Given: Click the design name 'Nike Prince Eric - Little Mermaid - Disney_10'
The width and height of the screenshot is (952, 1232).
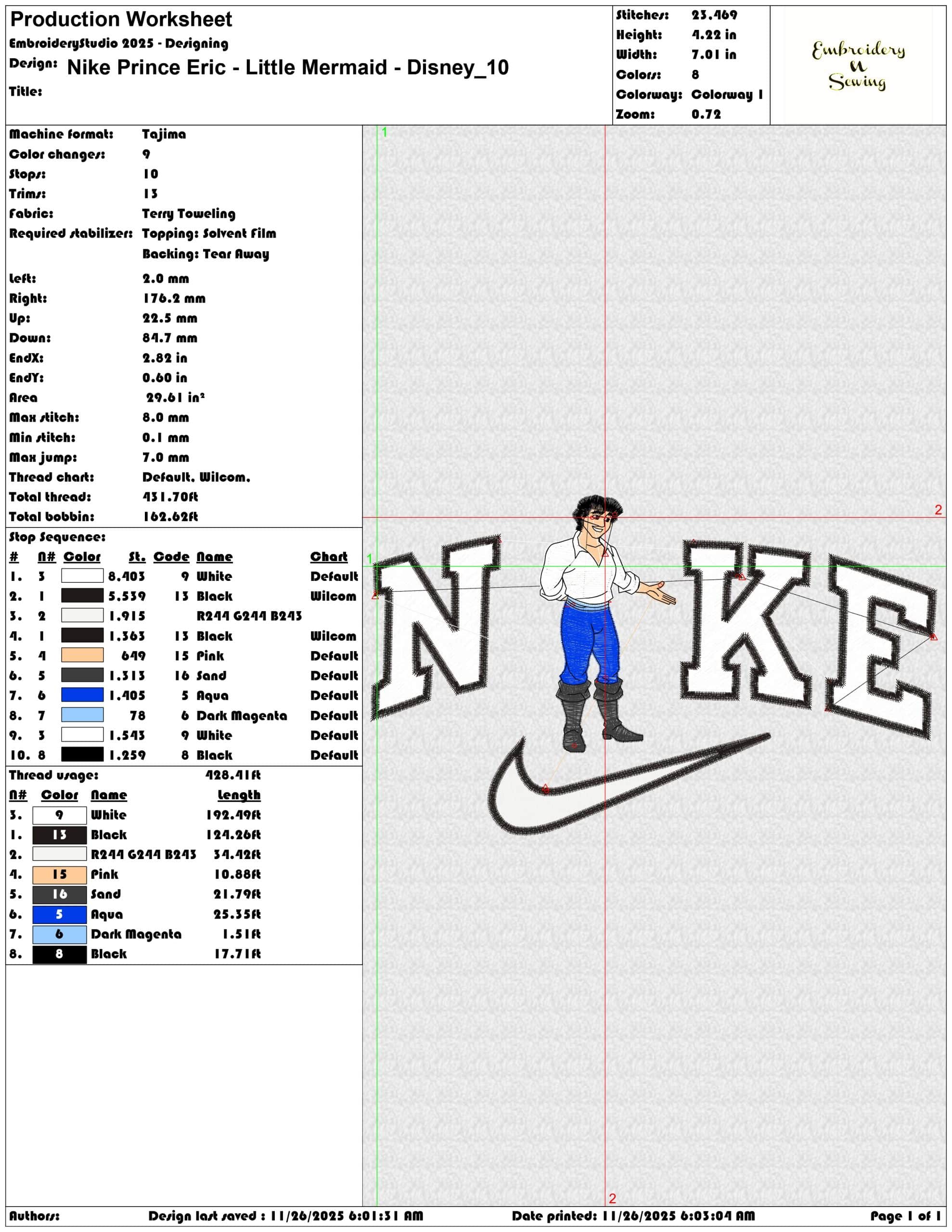Looking at the screenshot, I should [288, 67].
